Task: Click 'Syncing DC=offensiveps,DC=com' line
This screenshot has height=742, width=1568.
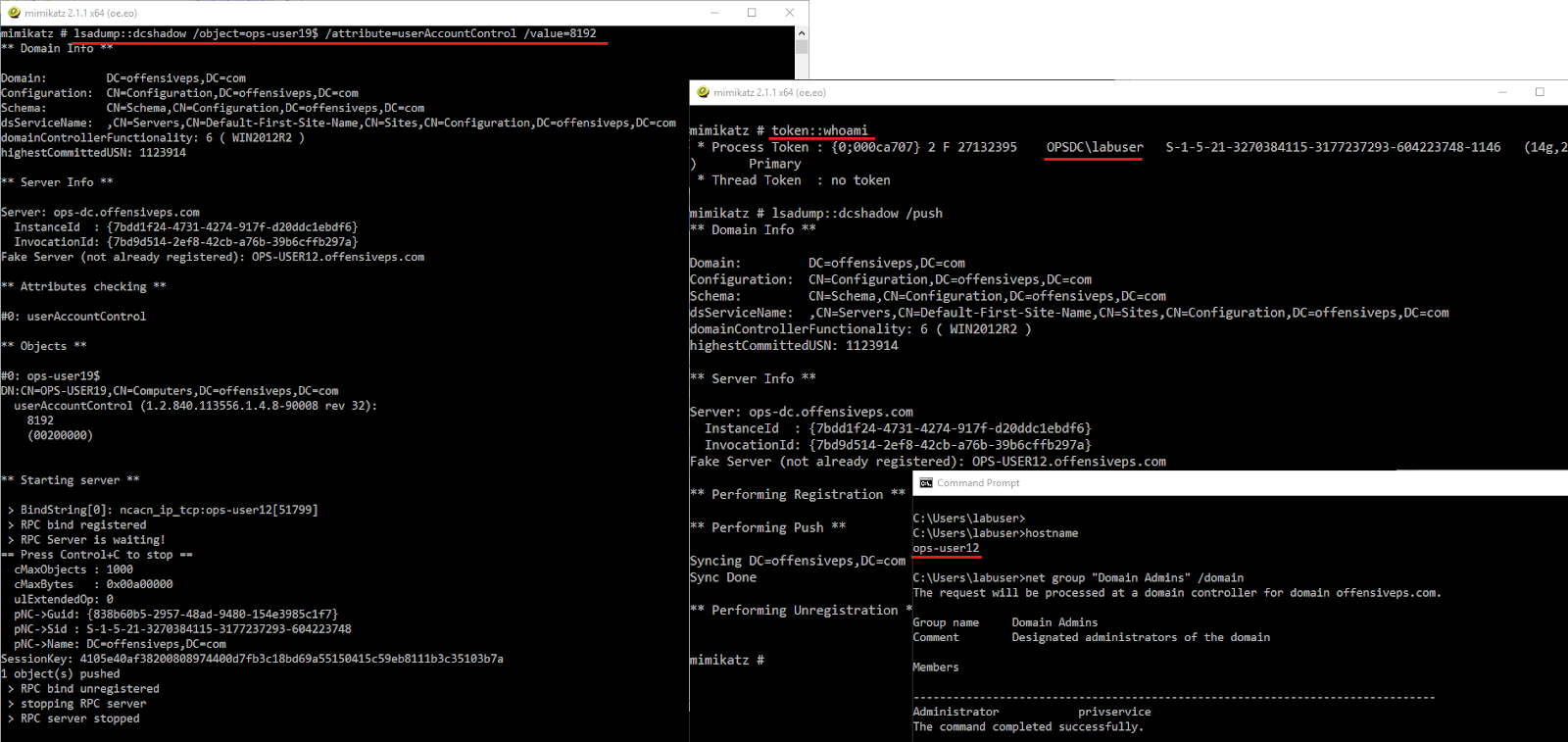Action: (798, 561)
